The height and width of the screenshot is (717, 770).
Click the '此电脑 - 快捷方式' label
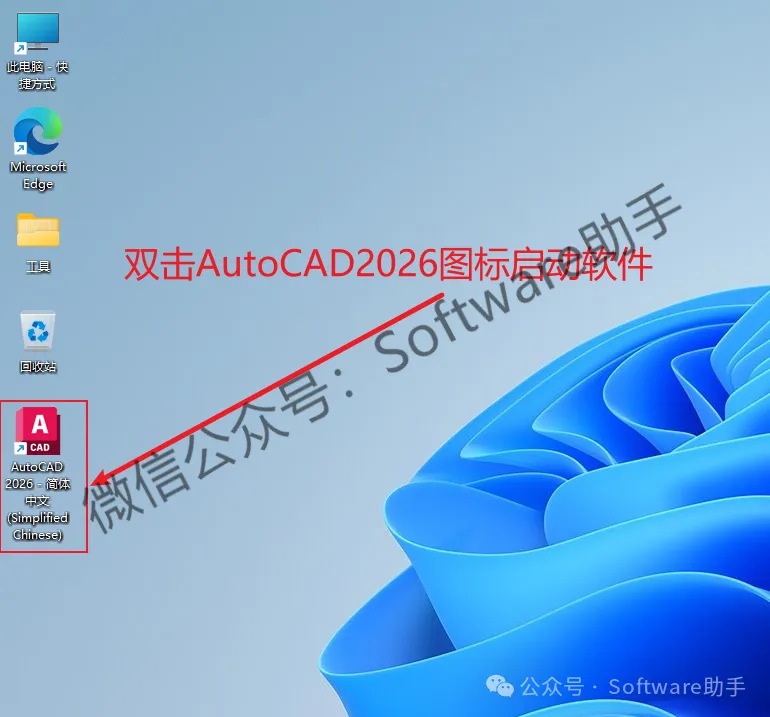[37, 75]
